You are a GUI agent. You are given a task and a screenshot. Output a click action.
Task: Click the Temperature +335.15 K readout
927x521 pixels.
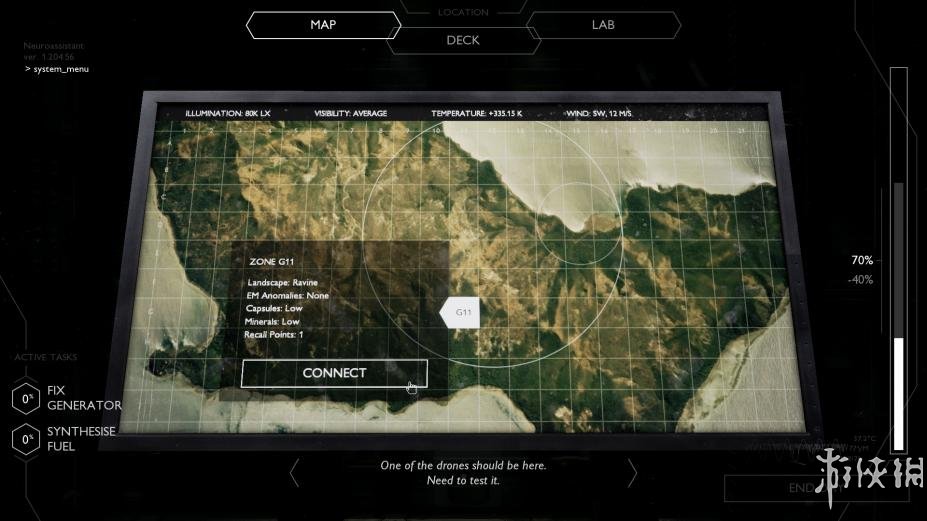(478, 114)
